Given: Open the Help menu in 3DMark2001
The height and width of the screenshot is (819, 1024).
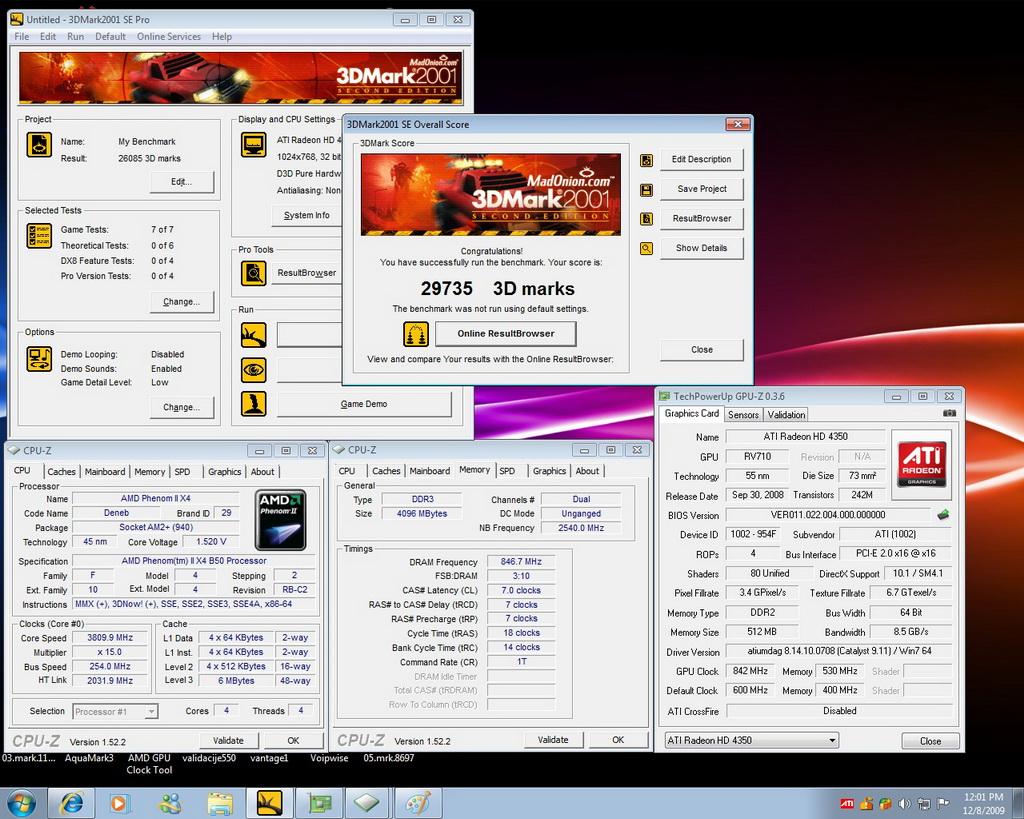Looking at the screenshot, I should [x=221, y=37].
